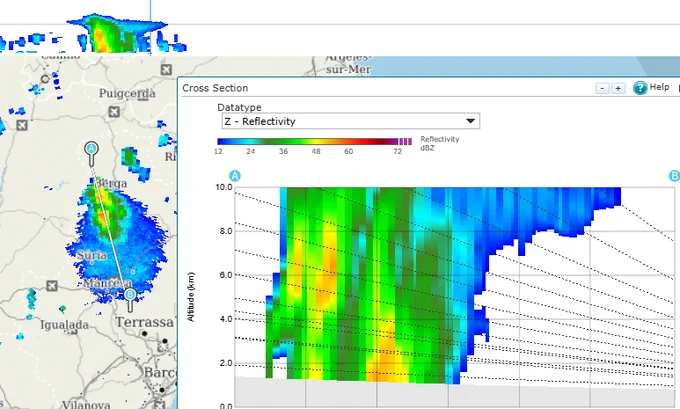
Task: Click the 72 dBZ scale value
Action: [397, 151]
